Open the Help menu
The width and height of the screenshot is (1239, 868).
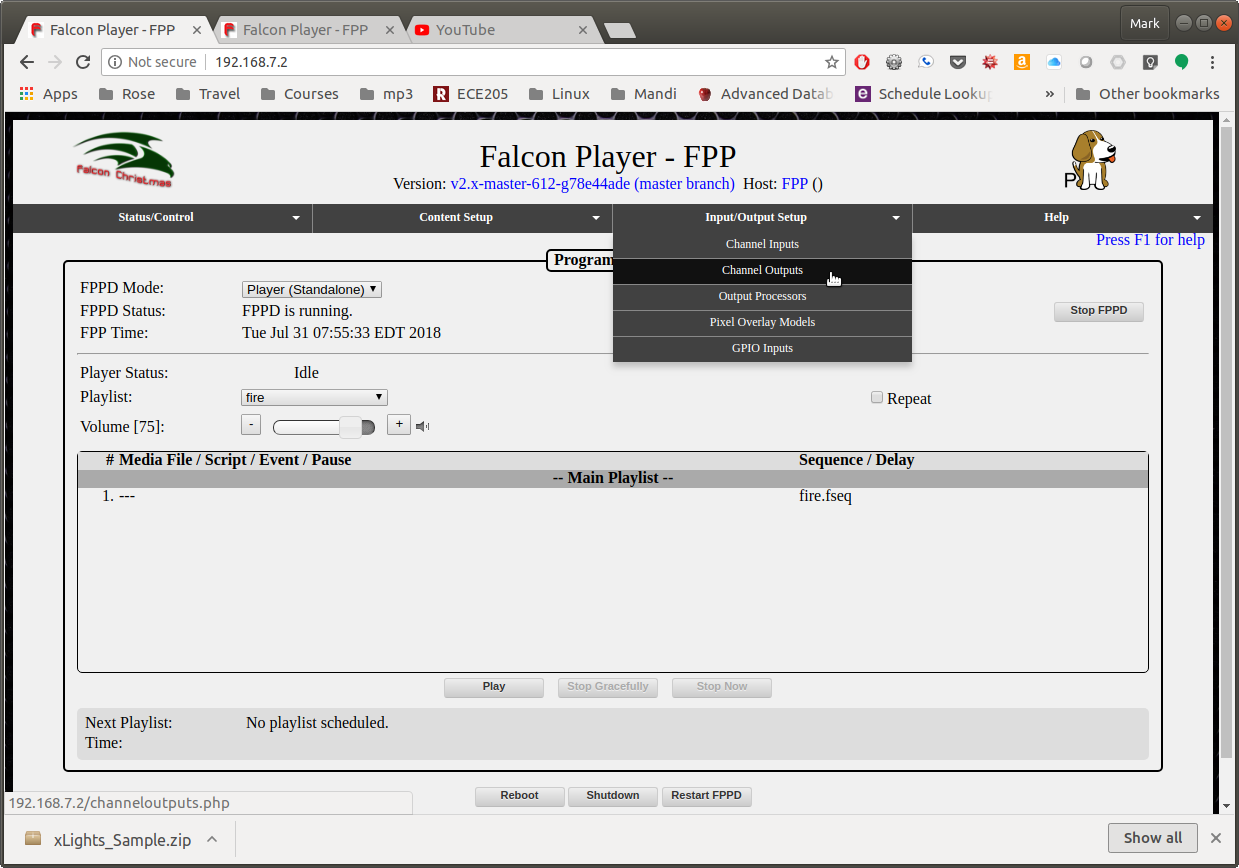(1056, 217)
